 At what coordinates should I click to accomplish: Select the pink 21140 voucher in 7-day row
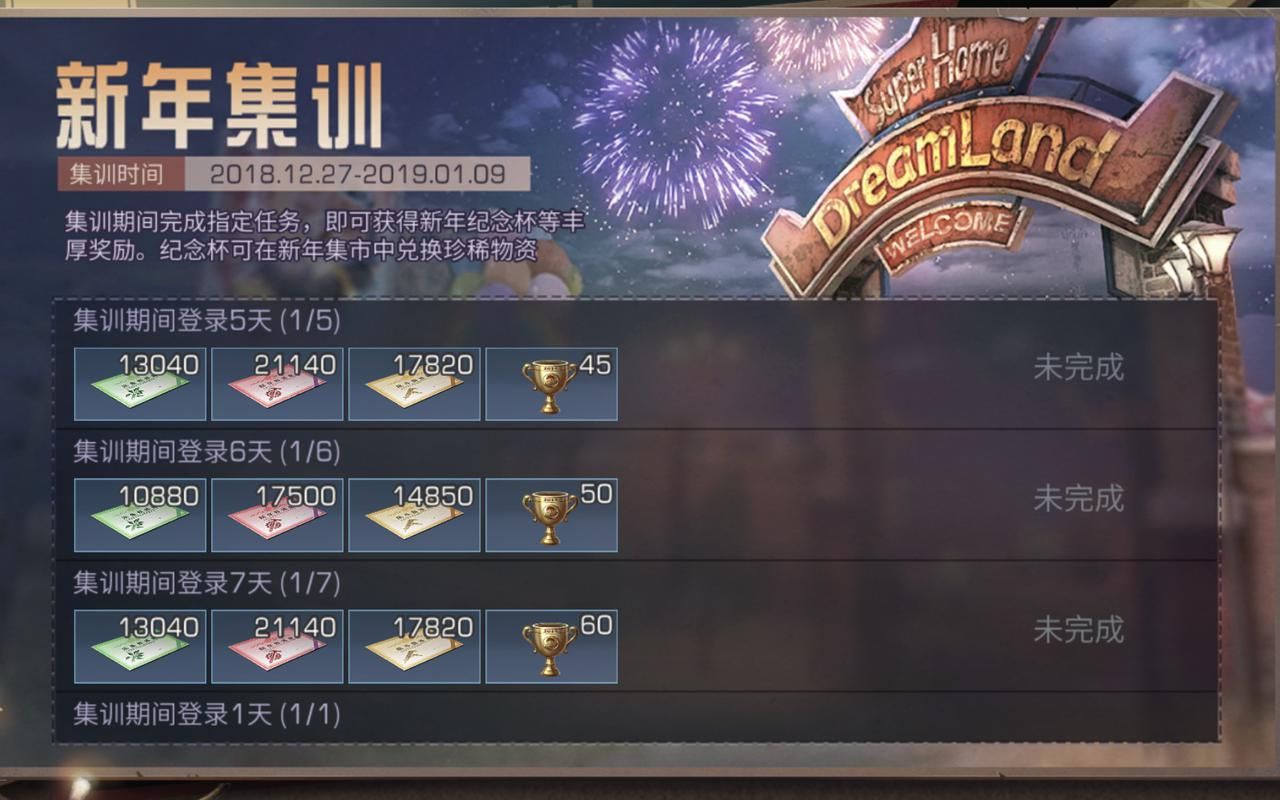click(x=277, y=647)
